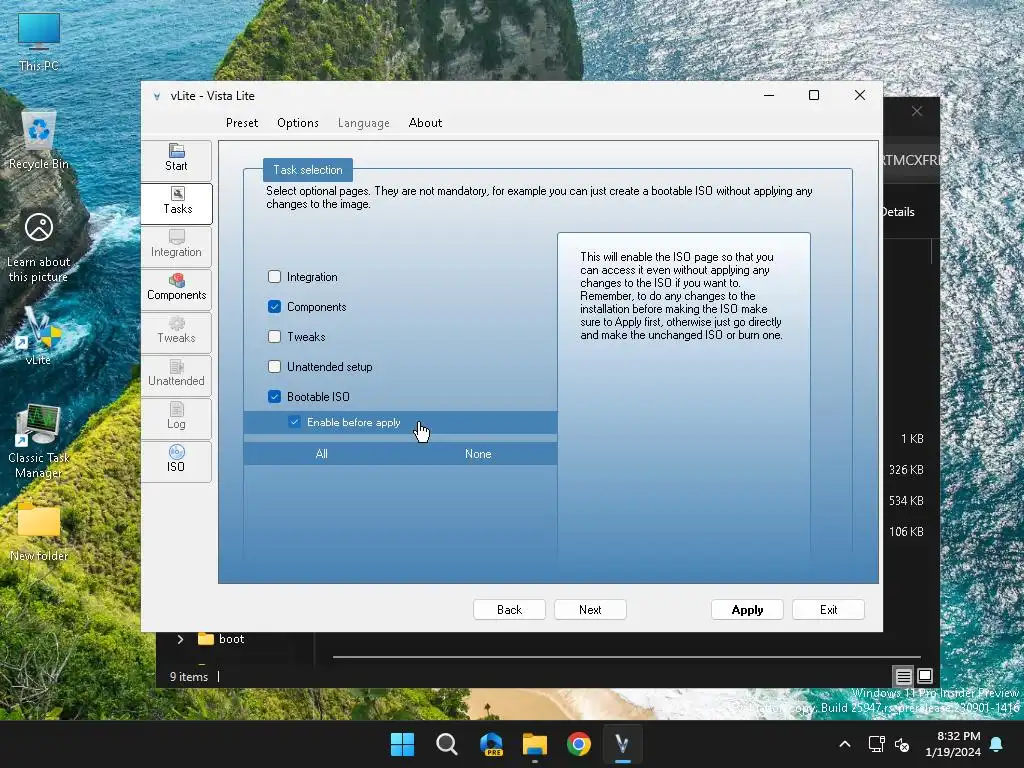Open the Options menu
1024x768 pixels.
[x=298, y=123]
